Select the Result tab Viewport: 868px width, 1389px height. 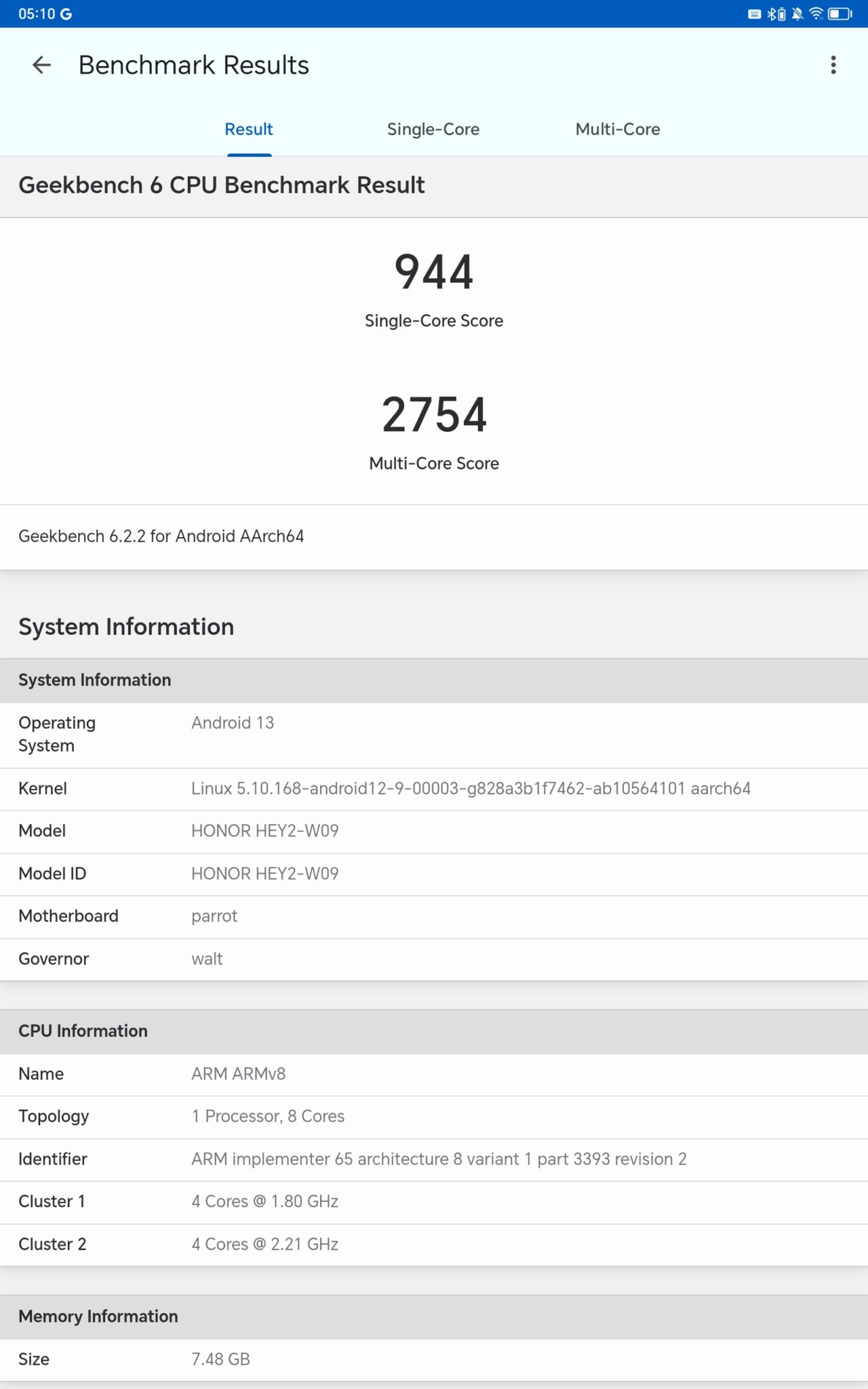pos(249,129)
